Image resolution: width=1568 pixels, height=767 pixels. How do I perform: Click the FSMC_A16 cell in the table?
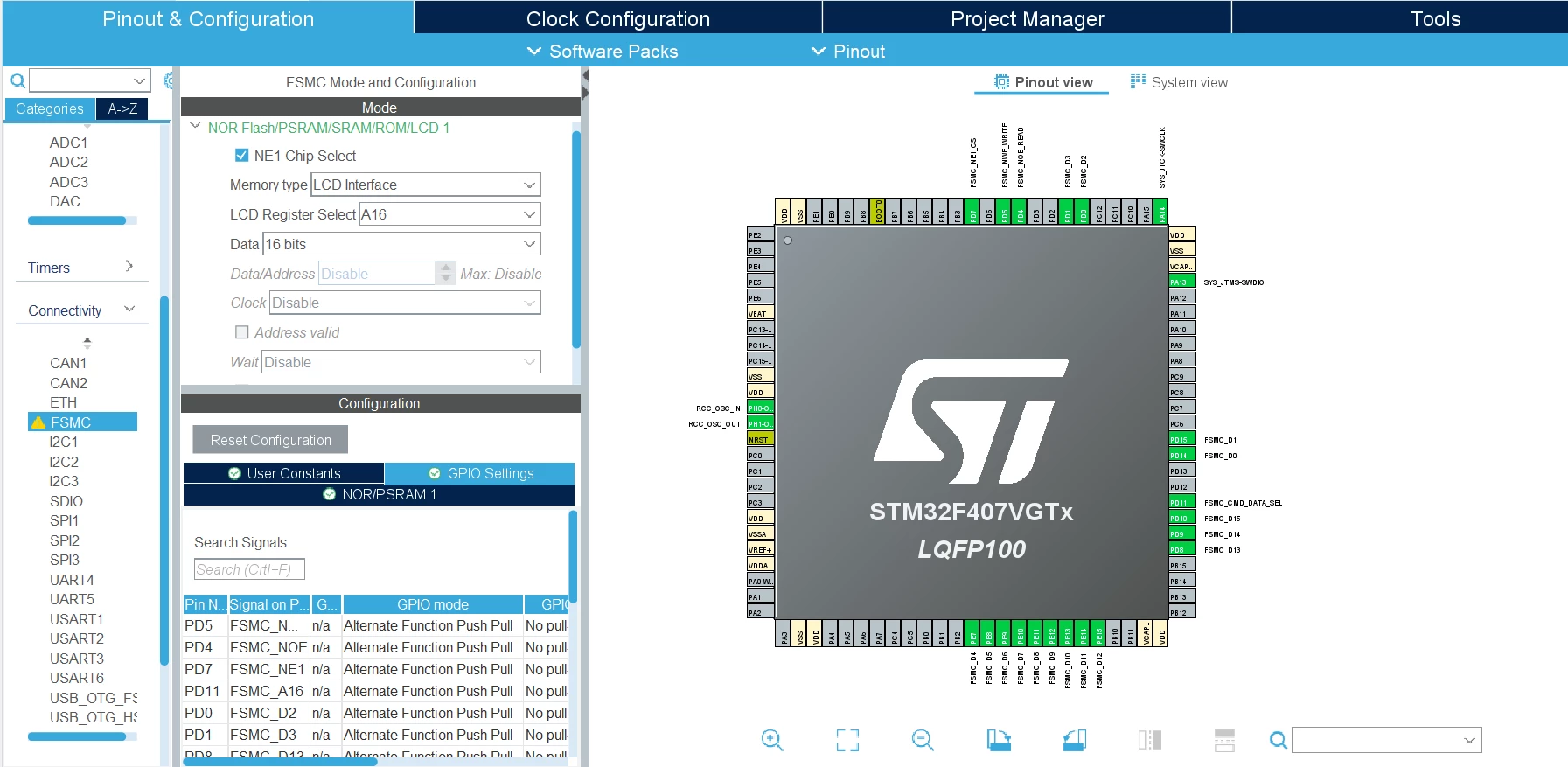coord(267,691)
